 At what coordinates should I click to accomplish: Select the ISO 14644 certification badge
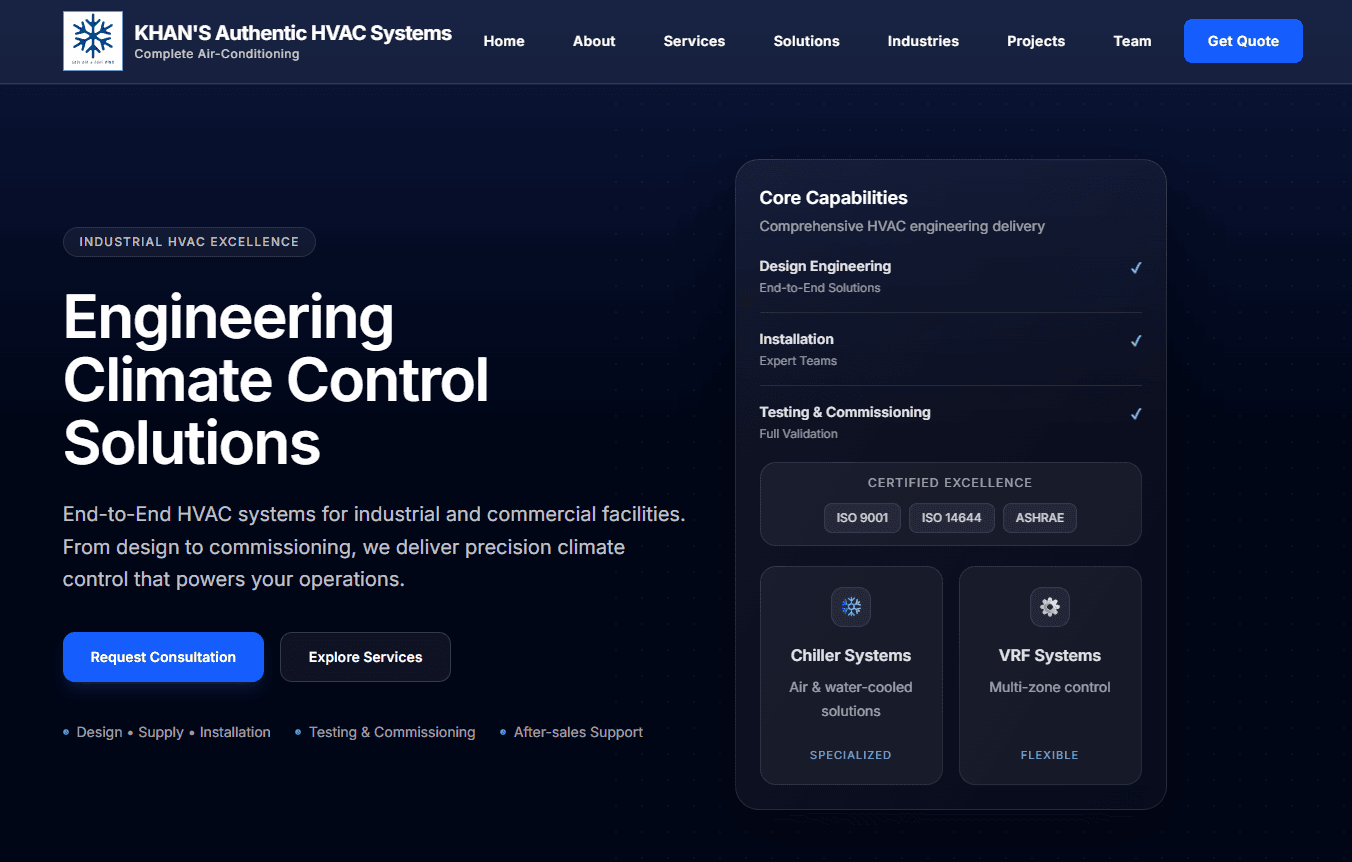click(951, 518)
